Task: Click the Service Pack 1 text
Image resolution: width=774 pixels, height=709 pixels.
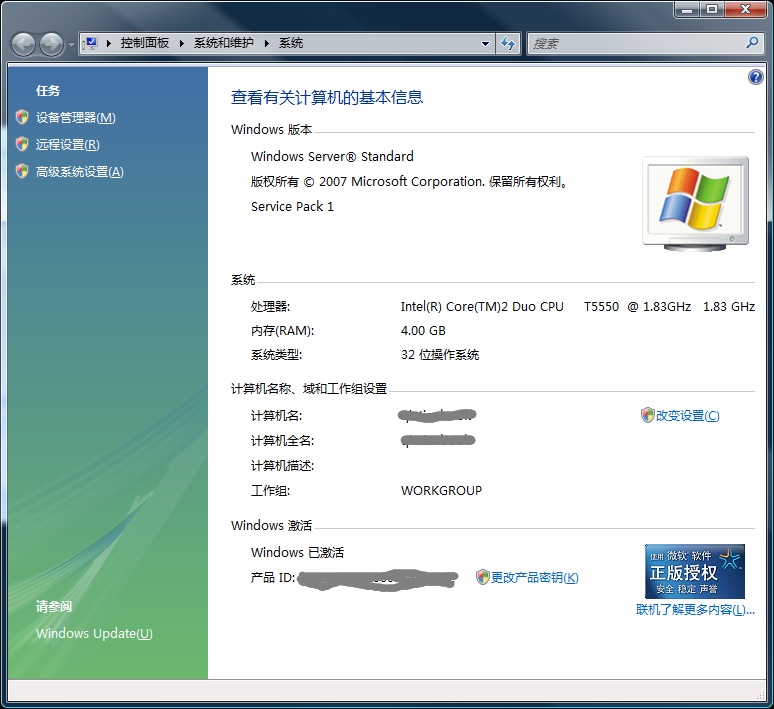Action: coord(292,206)
